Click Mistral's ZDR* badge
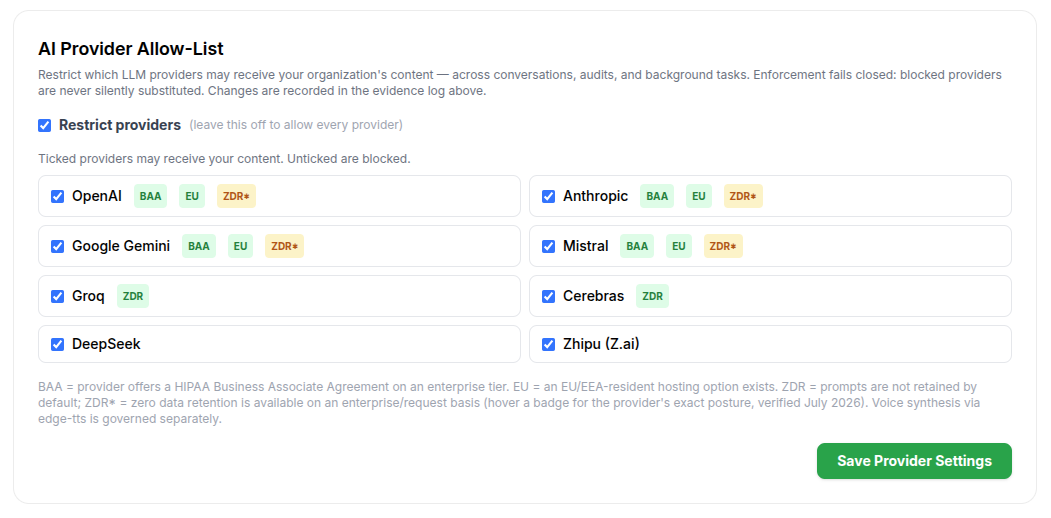Viewport: 1051px width, 518px height. (x=723, y=246)
